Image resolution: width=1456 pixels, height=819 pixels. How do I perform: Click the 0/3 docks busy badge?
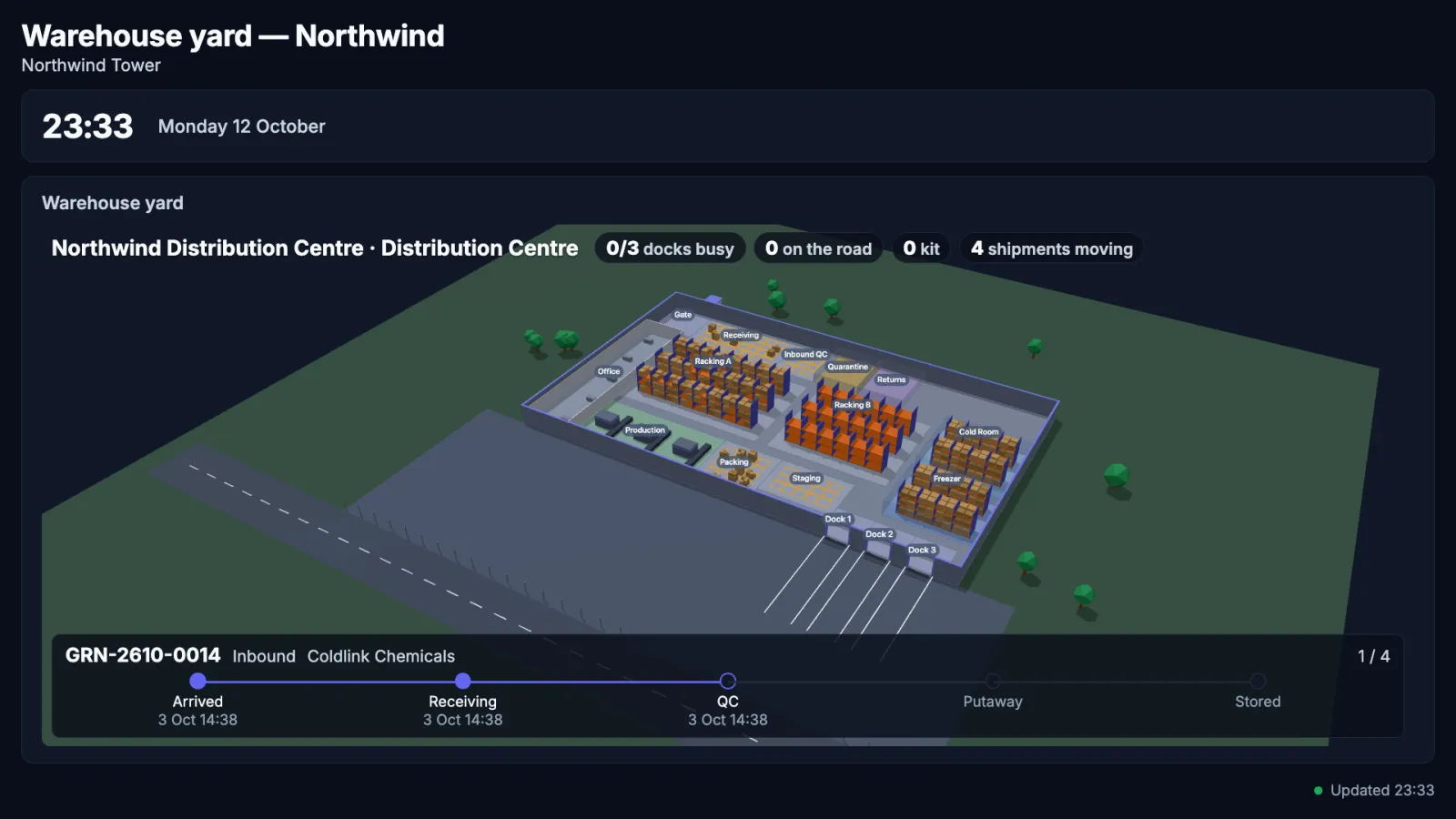coord(670,248)
